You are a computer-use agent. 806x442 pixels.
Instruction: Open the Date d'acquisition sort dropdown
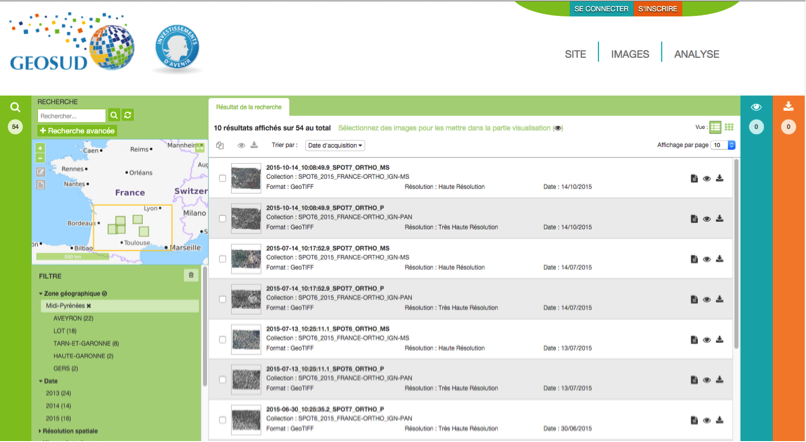(335, 145)
